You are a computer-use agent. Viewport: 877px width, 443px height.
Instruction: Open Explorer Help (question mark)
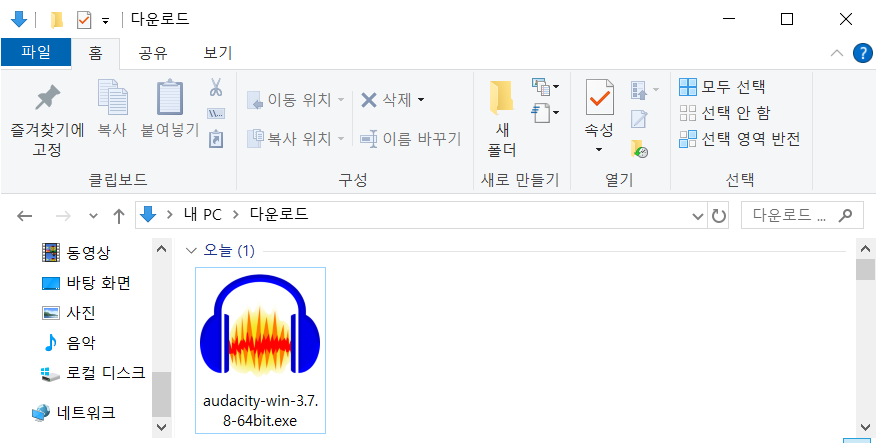[862, 54]
